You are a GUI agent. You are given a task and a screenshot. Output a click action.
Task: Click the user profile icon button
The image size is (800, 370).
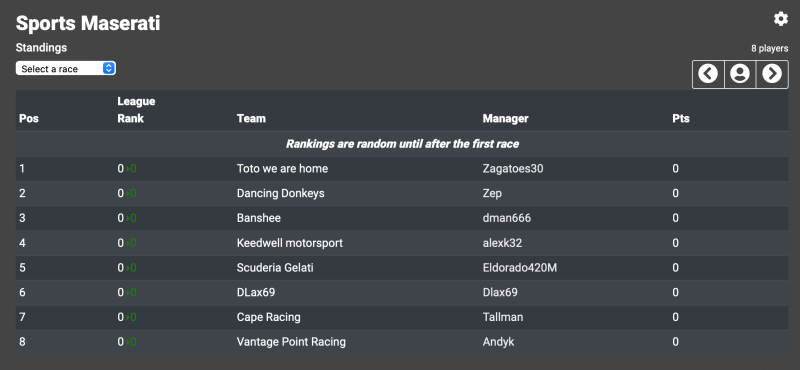point(740,74)
